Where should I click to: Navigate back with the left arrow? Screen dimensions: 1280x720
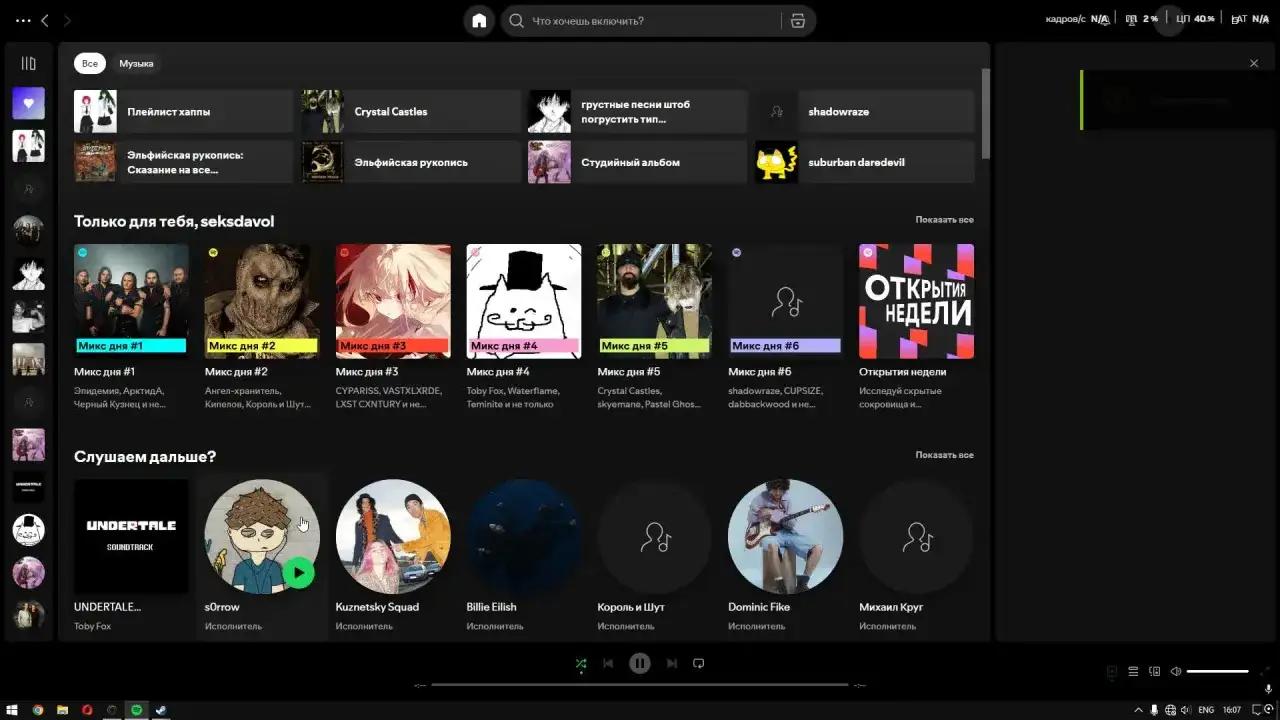click(x=45, y=20)
